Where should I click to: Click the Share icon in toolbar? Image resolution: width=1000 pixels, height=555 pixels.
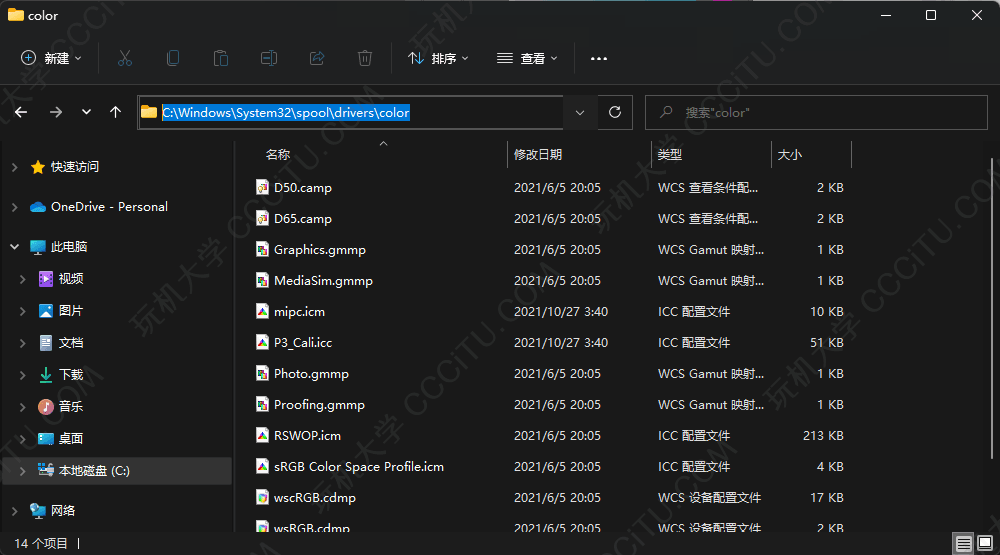click(317, 59)
